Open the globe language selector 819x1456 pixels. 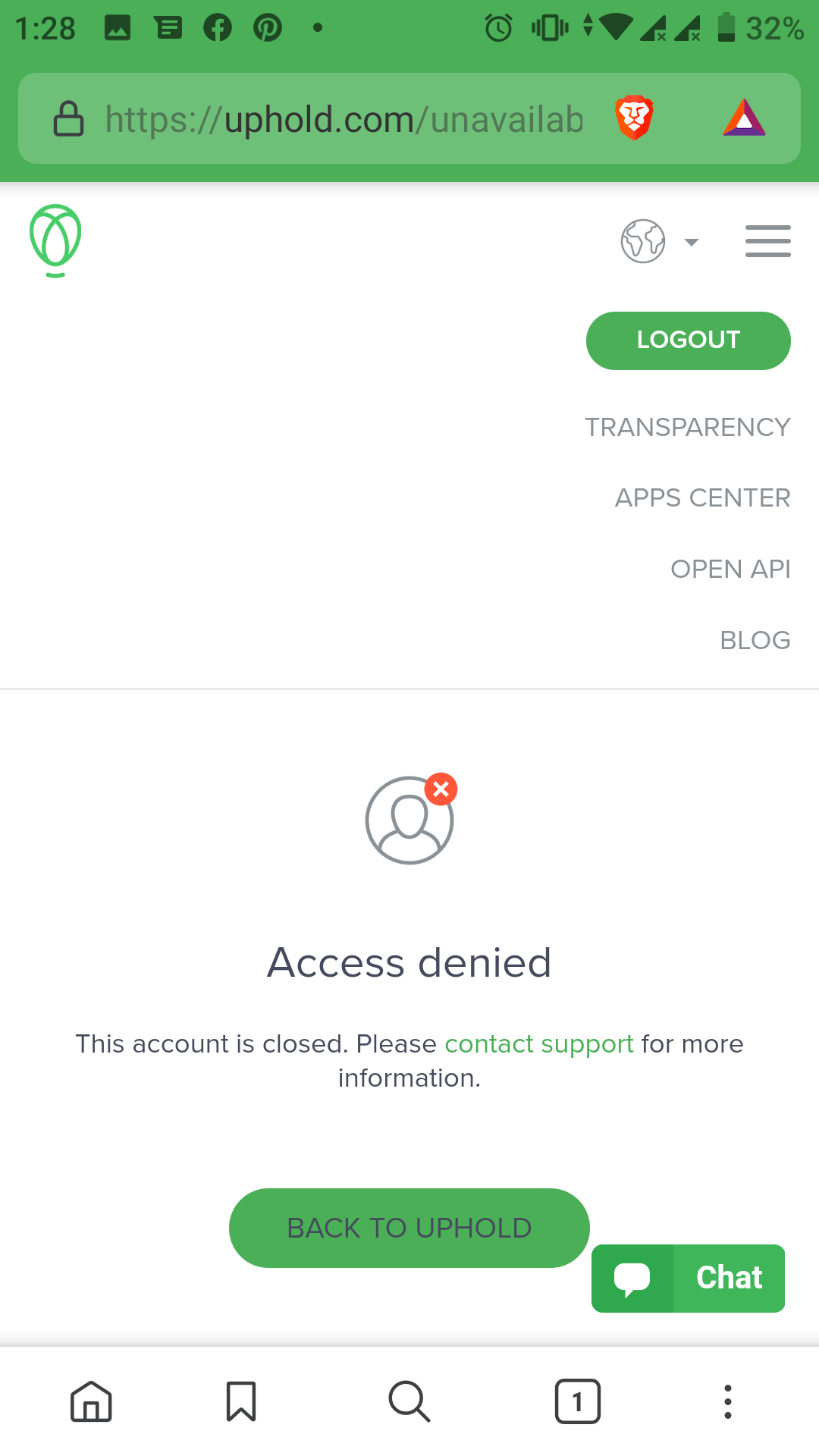click(643, 241)
